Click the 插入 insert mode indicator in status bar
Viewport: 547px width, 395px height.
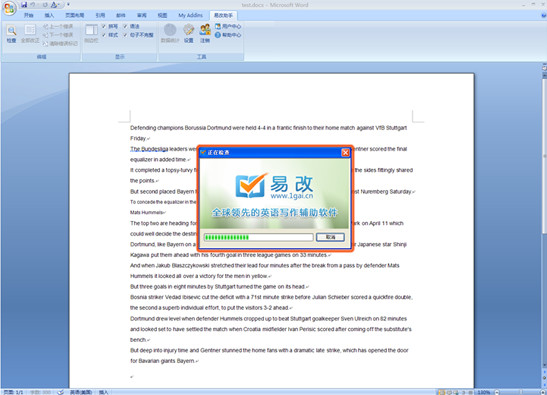point(103,392)
